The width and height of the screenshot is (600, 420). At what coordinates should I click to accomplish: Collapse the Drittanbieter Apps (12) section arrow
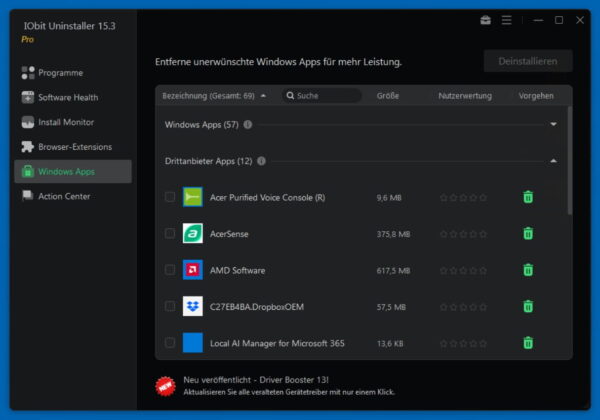point(553,161)
